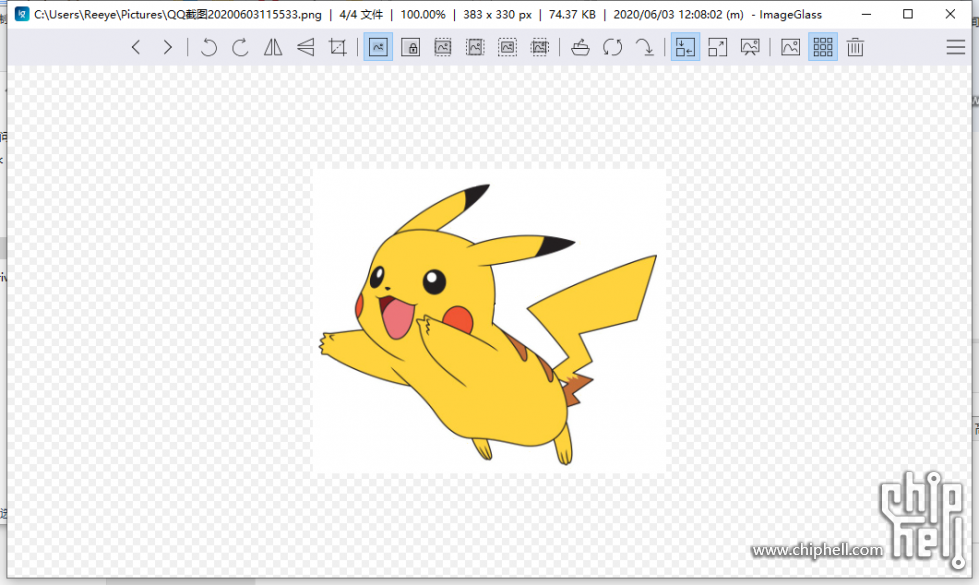This screenshot has height=585, width=979.
Task: Toggle the Window fit mode
Action: coord(686,47)
